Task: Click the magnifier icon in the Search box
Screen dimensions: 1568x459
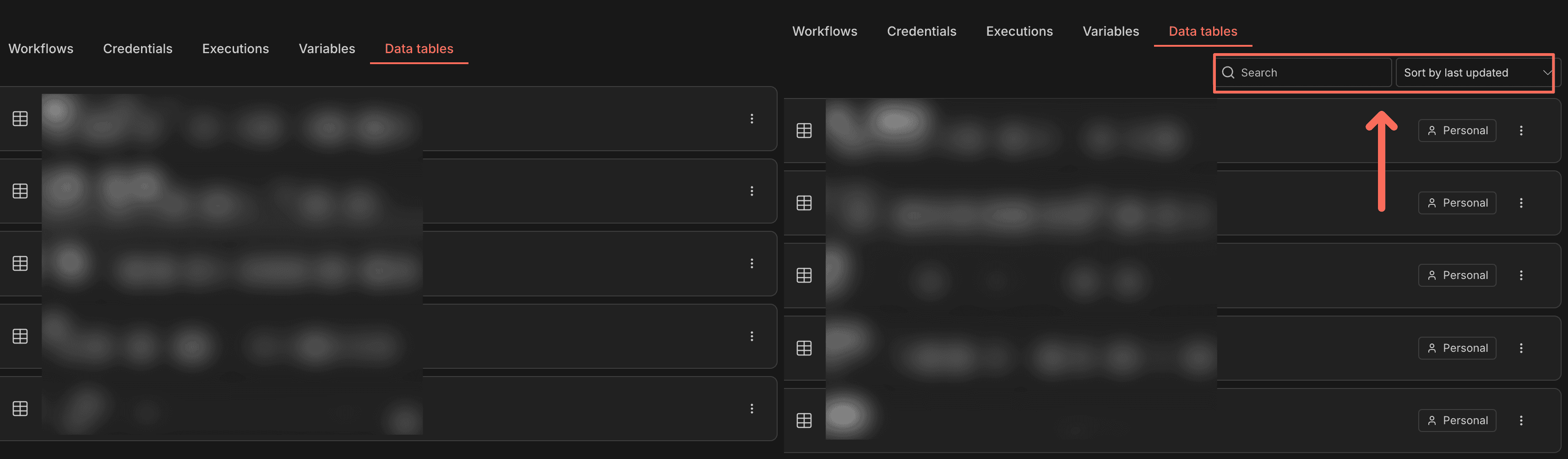Action: click(x=1228, y=72)
